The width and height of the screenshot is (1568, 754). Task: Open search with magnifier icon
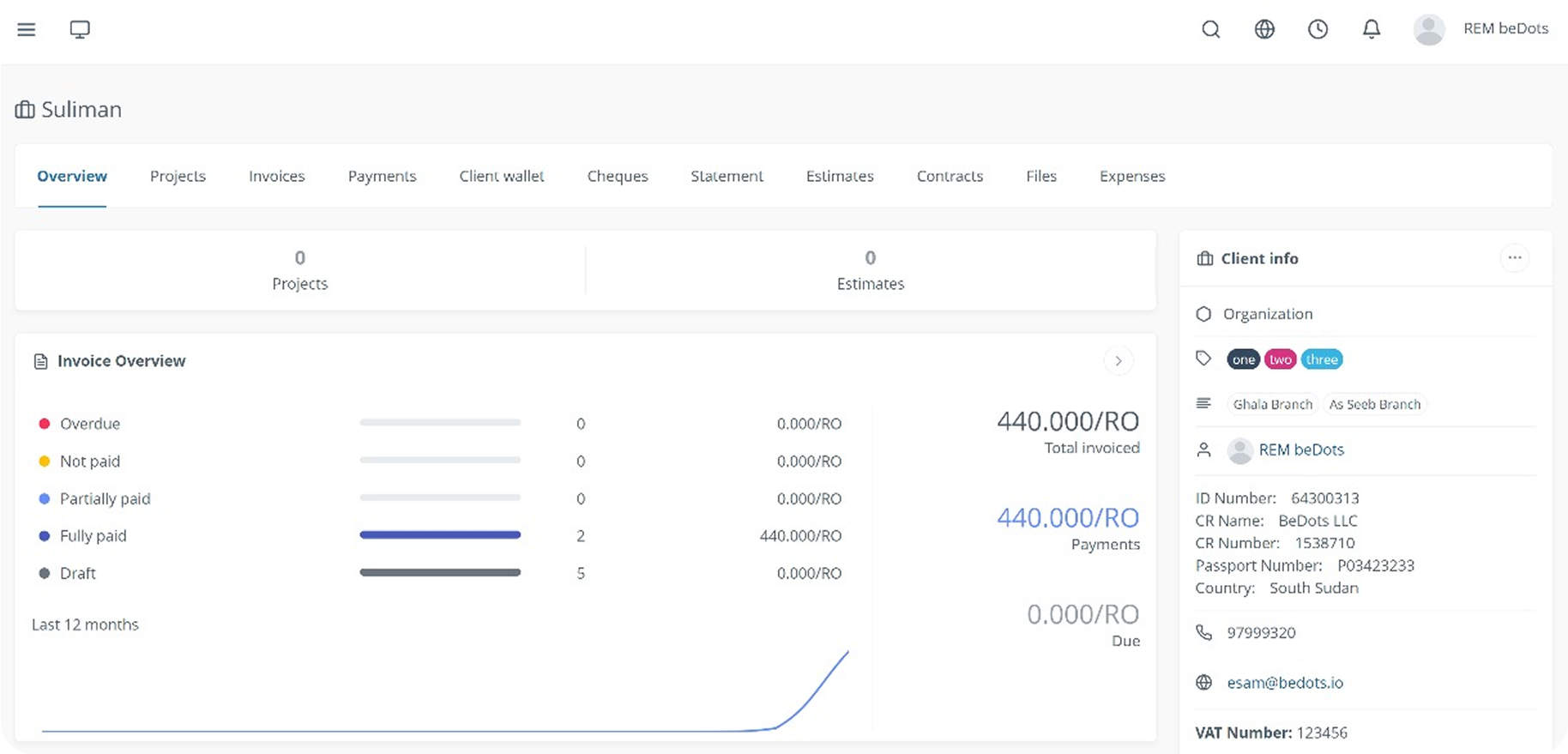pos(1210,29)
